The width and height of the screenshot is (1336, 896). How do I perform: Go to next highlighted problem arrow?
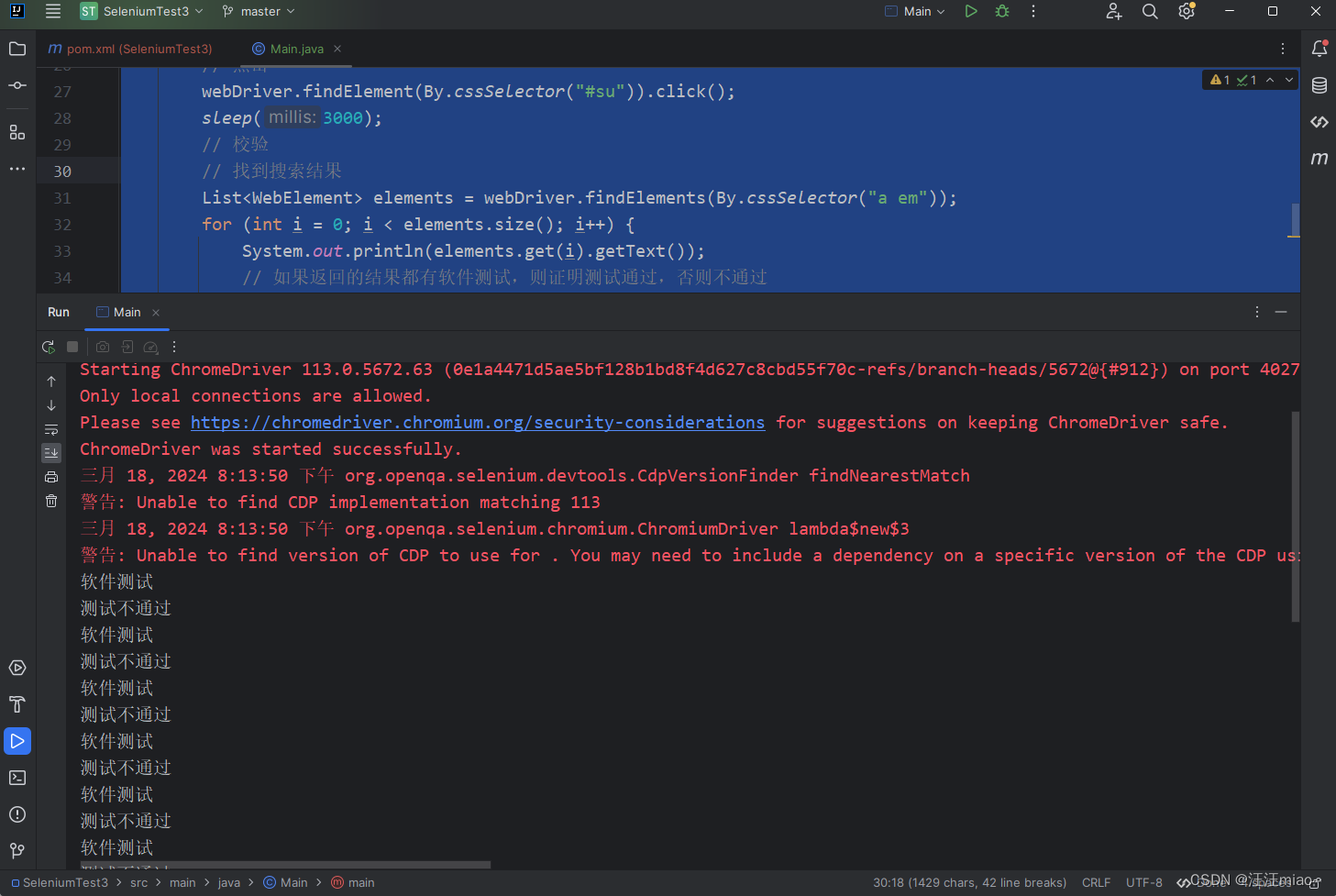coord(1289,80)
